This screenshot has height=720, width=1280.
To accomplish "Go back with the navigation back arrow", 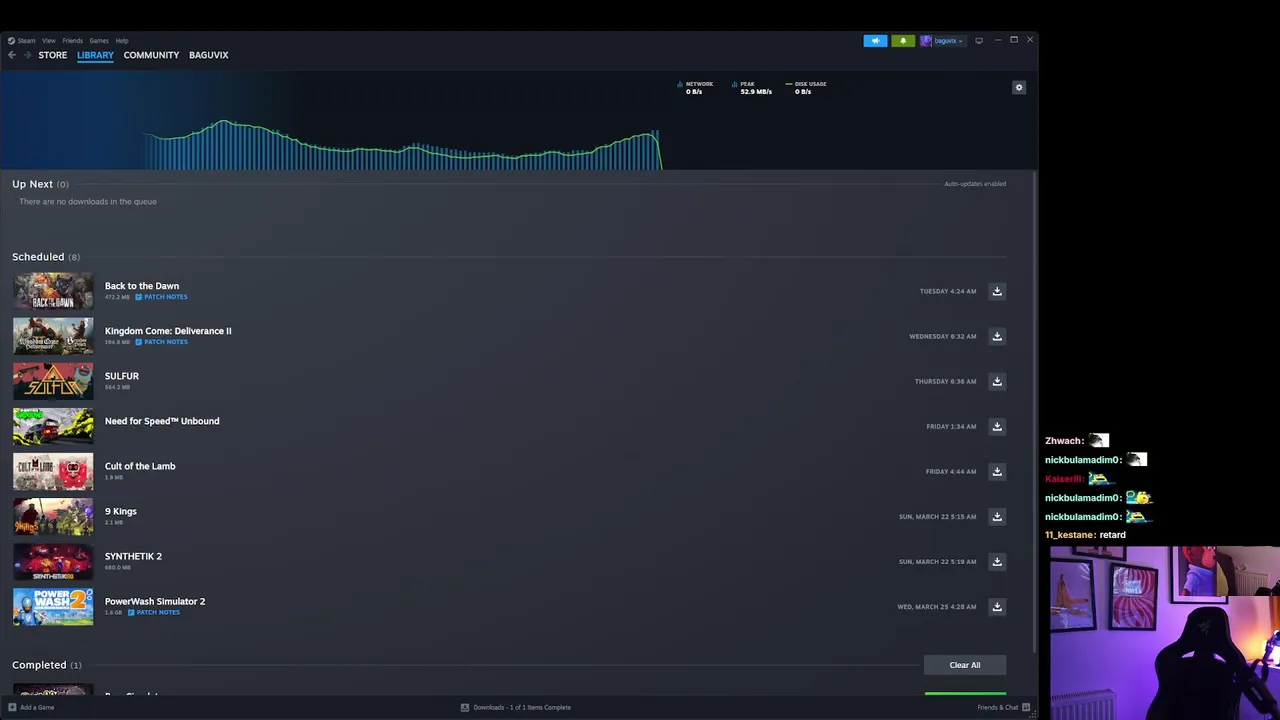I will [12, 55].
